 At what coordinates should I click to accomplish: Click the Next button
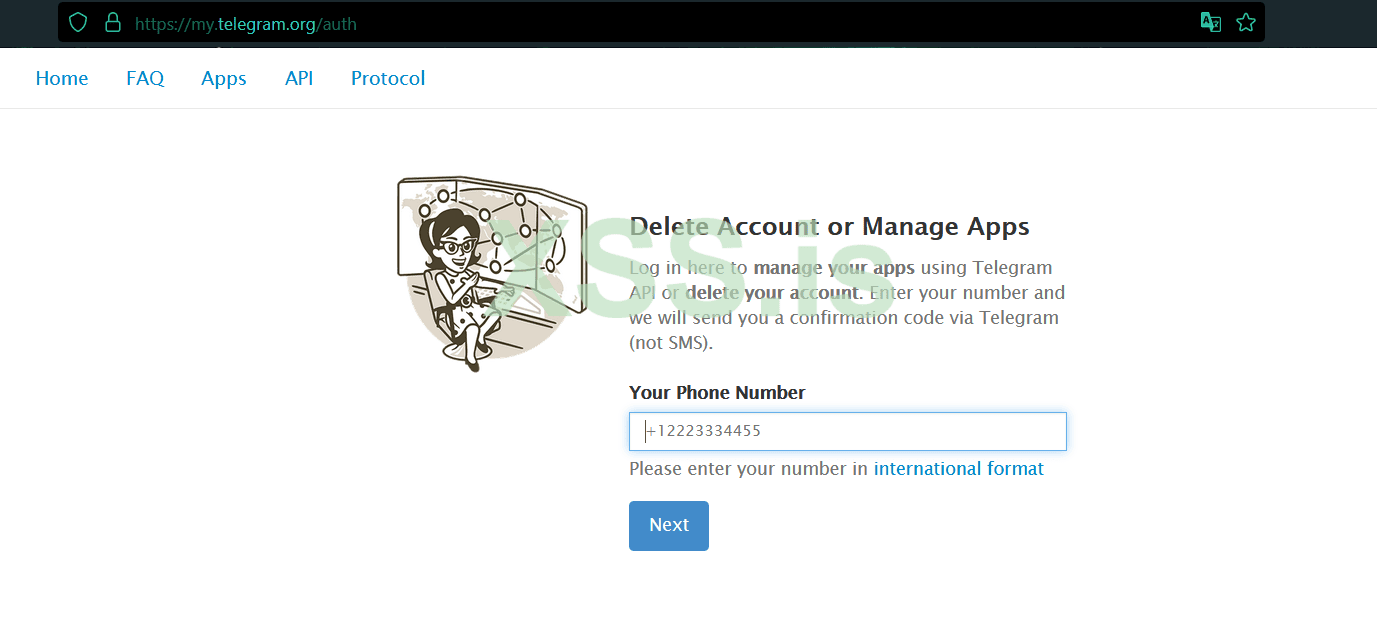pyautogui.click(x=669, y=526)
